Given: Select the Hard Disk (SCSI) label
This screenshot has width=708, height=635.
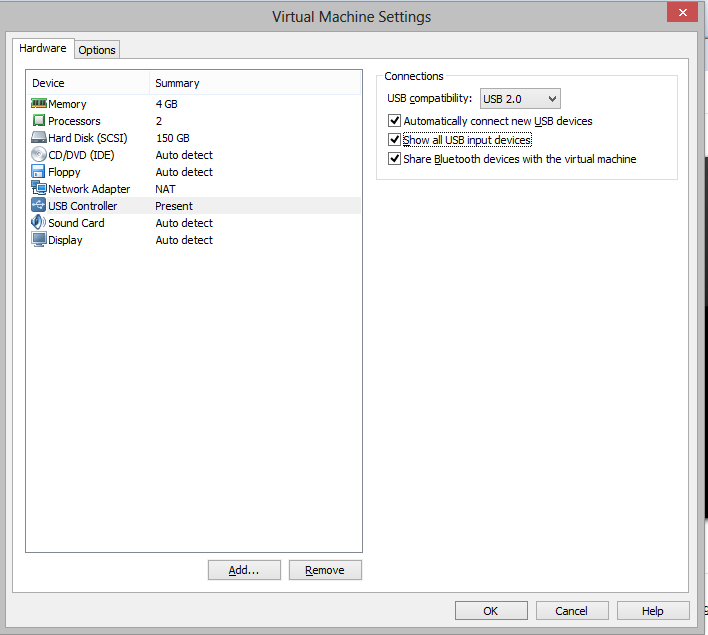Looking at the screenshot, I should pyautogui.click(x=88, y=138).
